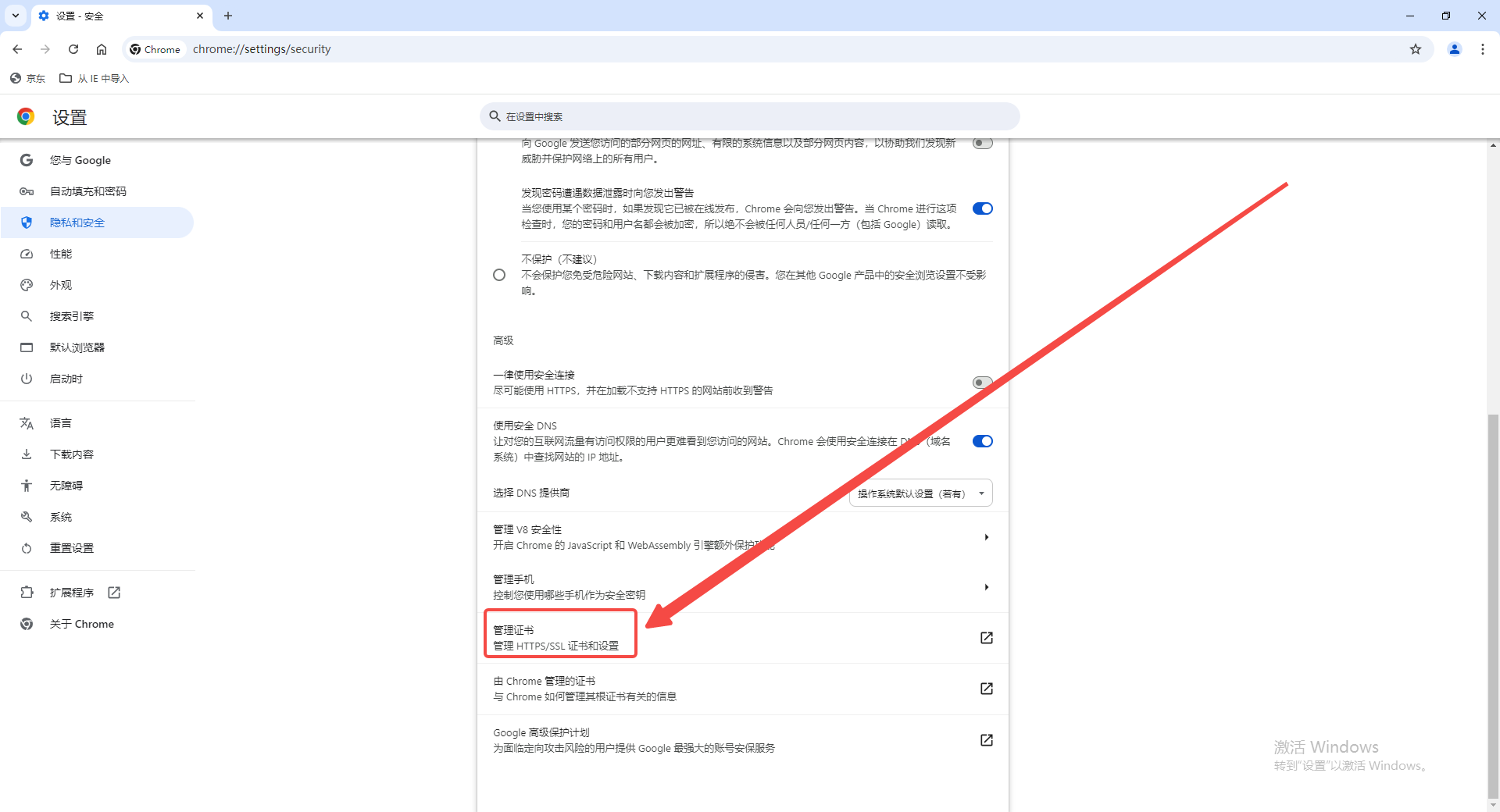Toggle 使用安全 DNS switch
The height and width of the screenshot is (812, 1500).
pyautogui.click(x=983, y=441)
